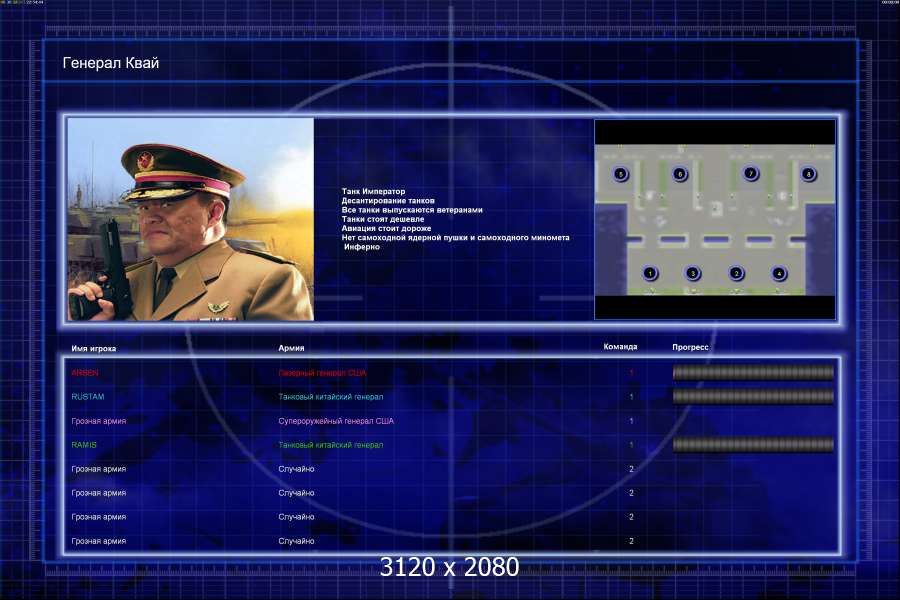This screenshot has width=900, height=600.
Task: Click team number in RAMIS's row
Action: pos(631,445)
